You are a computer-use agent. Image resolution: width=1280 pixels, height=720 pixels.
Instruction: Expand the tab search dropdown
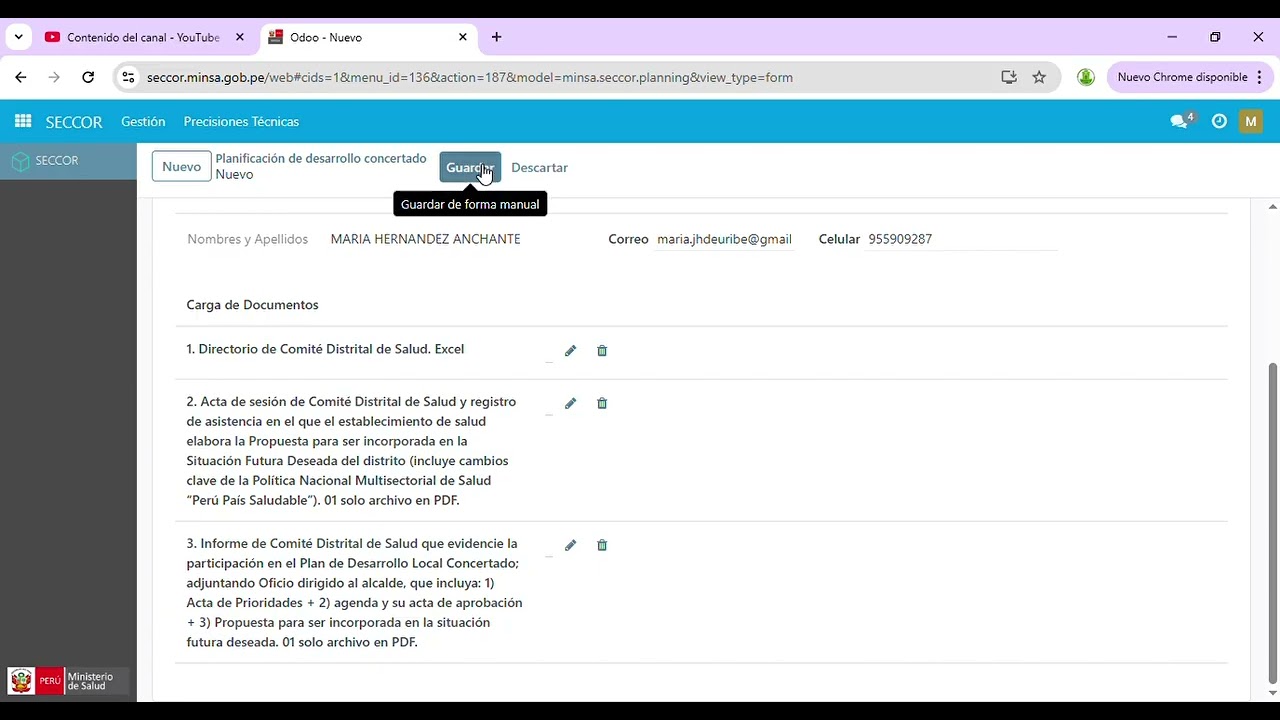(x=18, y=37)
